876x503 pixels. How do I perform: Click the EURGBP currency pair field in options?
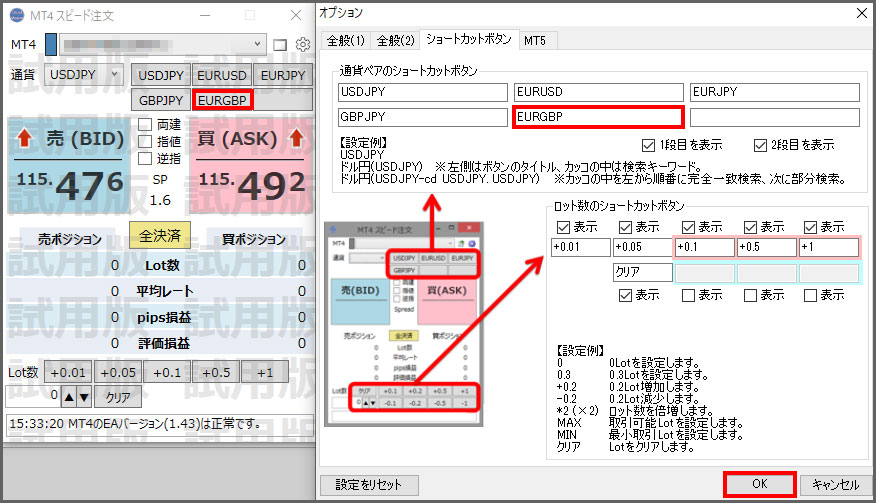(x=598, y=117)
